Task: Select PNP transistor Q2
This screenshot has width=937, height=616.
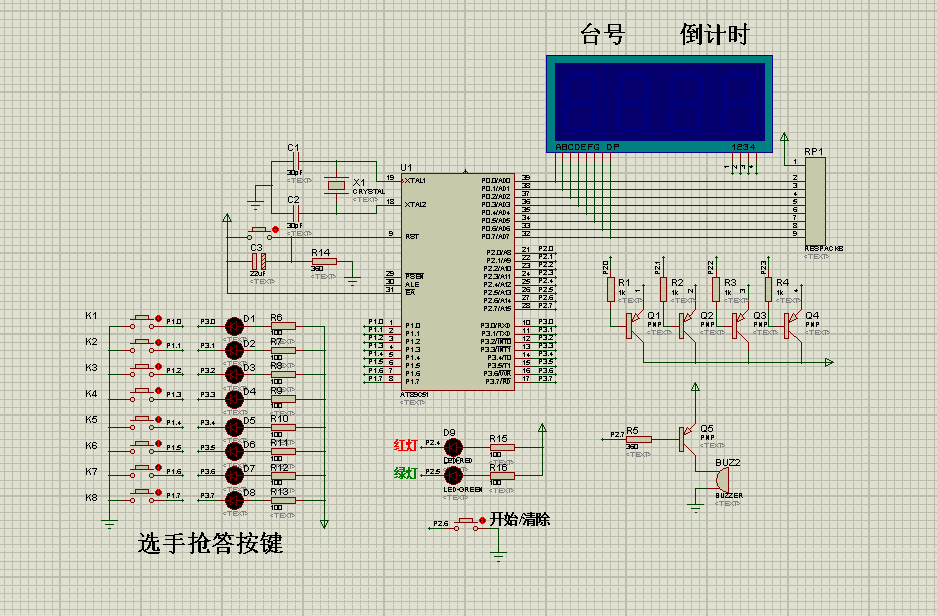Action: [x=687, y=325]
